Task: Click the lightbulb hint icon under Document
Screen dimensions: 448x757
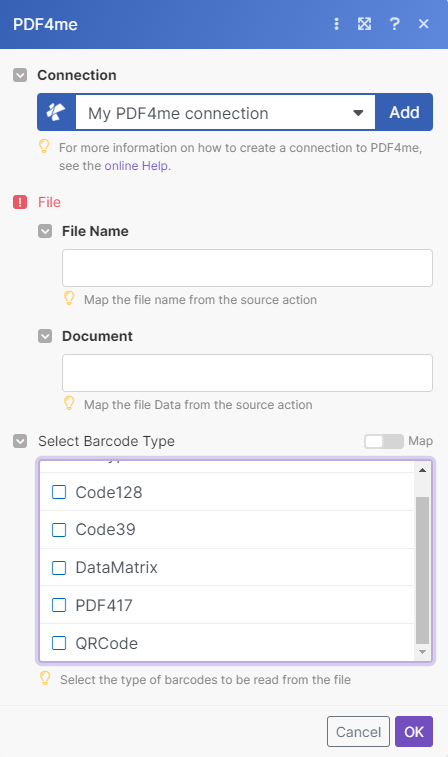Action: coord(69,403)
